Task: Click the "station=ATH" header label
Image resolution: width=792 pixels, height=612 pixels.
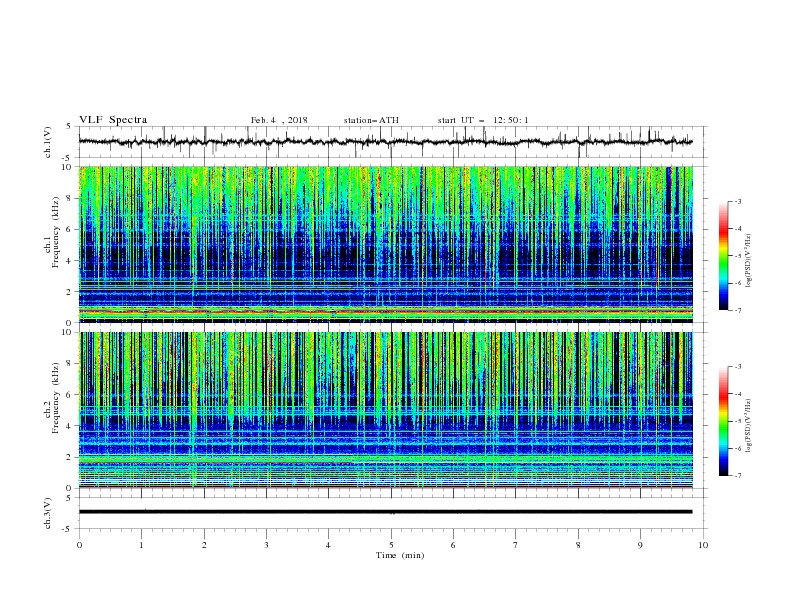Action: pos(371,120)
